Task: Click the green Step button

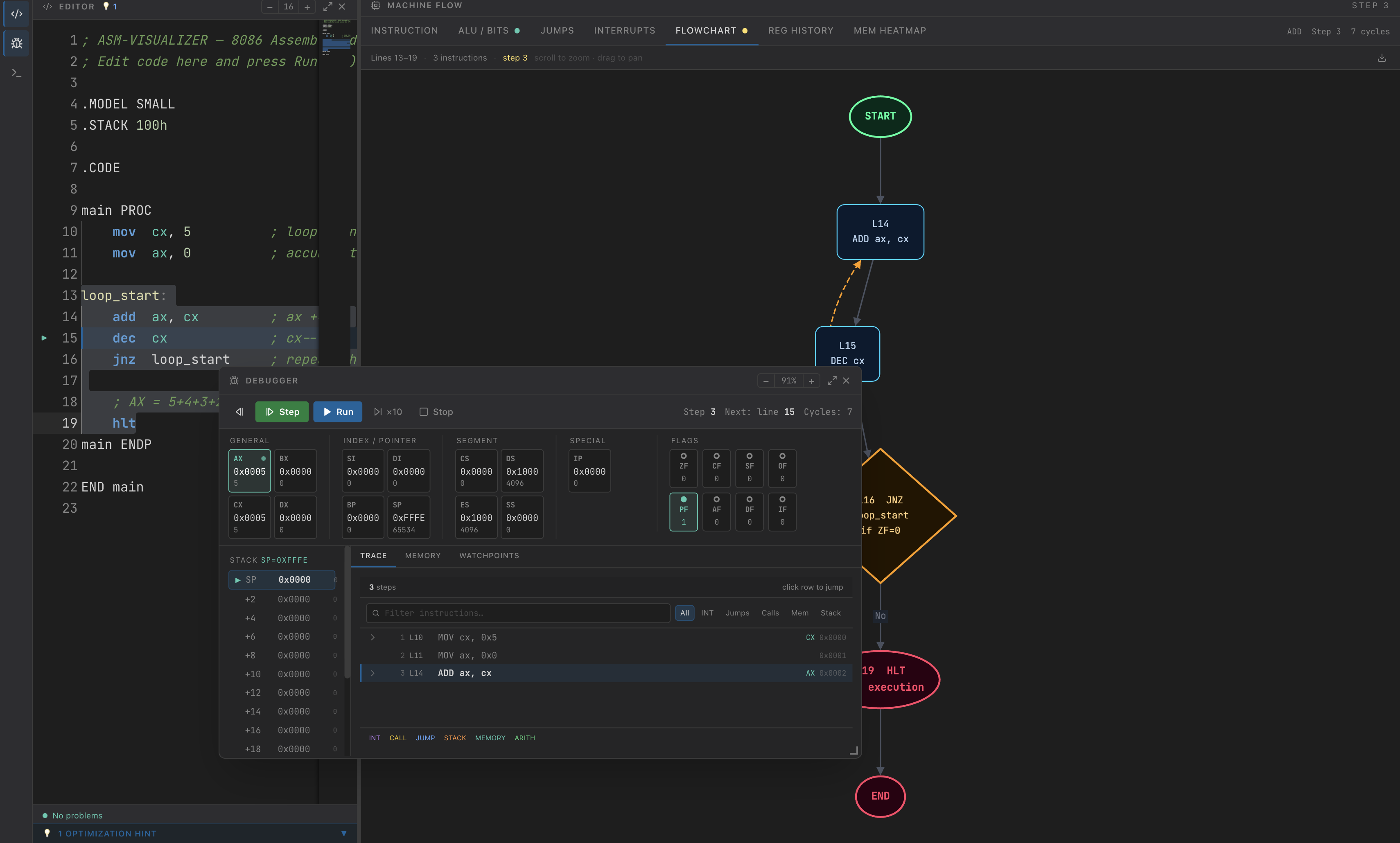Action: [x=282, y=412]
